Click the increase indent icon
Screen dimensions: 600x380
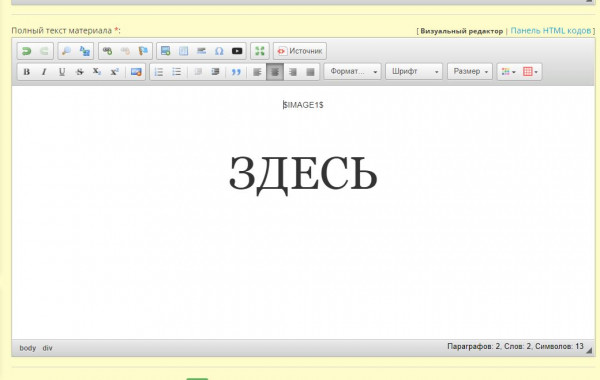[x=215, y=72]
